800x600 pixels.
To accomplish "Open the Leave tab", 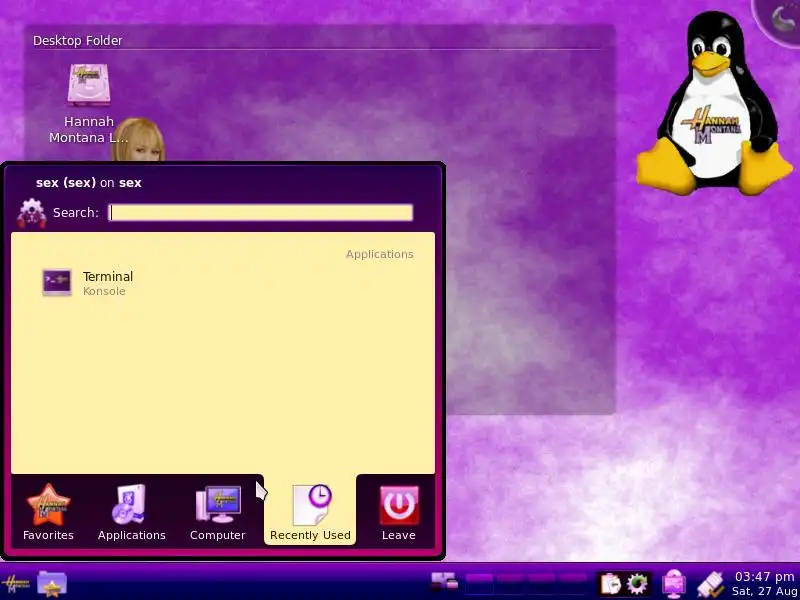I will point(398,512).
